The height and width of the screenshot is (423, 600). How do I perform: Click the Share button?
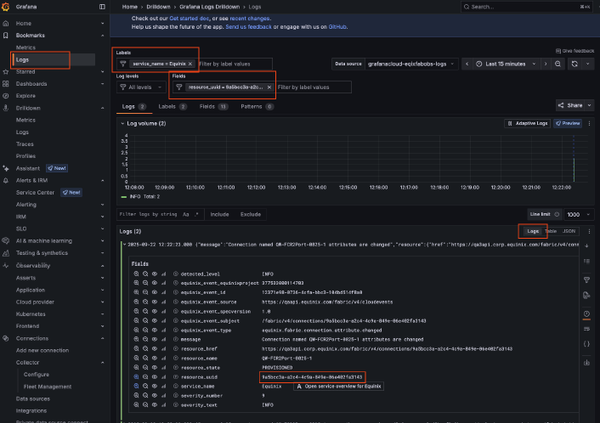click(573, 105)
